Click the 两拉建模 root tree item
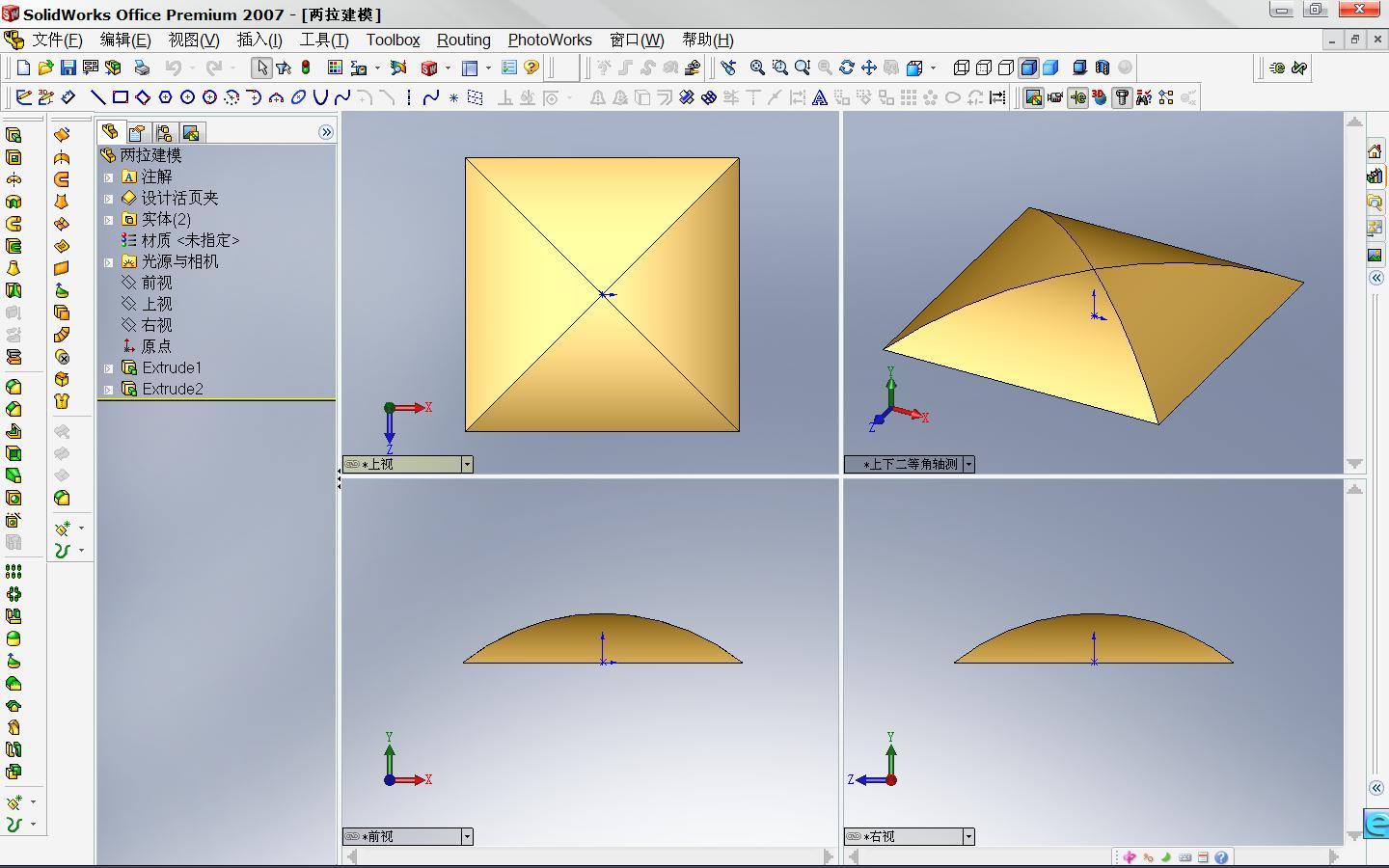This screenshot has width=1389, height=868. 141,155
